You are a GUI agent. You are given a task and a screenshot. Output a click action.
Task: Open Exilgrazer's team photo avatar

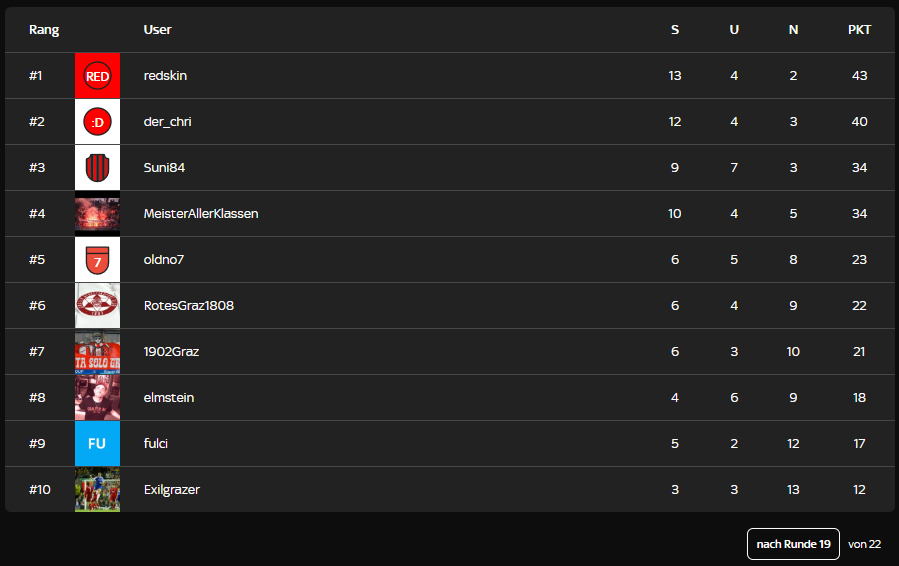pyautogui.click(x=97, y=490)
